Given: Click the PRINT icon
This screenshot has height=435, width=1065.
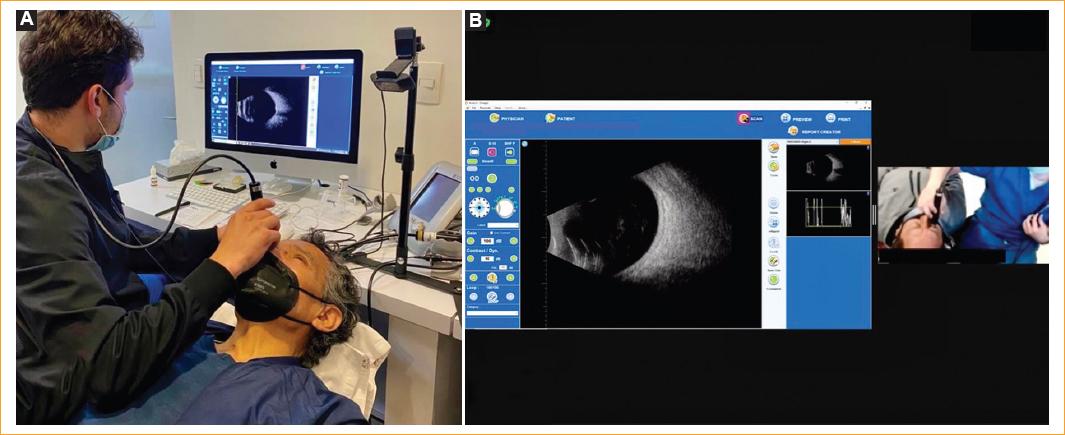Looking at the screenshot, I should pyautogui.click(x=830, y=117).
